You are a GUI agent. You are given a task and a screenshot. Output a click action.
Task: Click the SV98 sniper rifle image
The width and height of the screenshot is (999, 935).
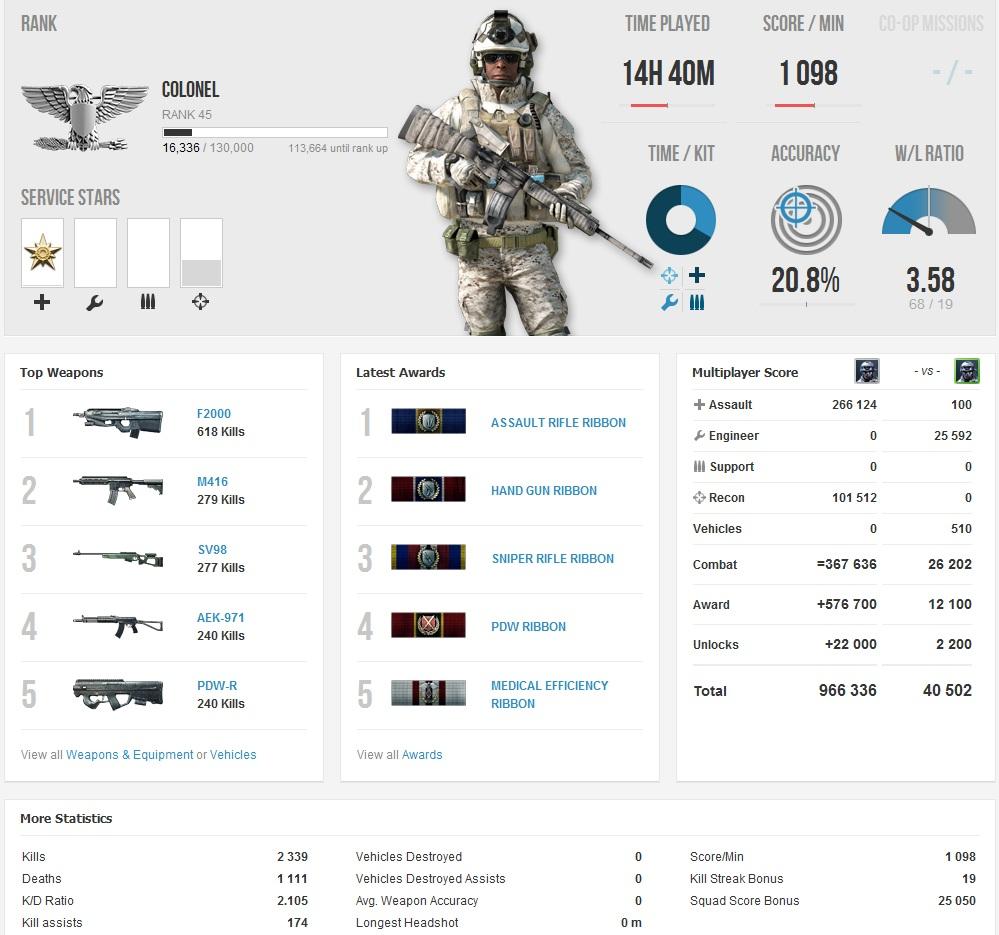click(118, 558)
